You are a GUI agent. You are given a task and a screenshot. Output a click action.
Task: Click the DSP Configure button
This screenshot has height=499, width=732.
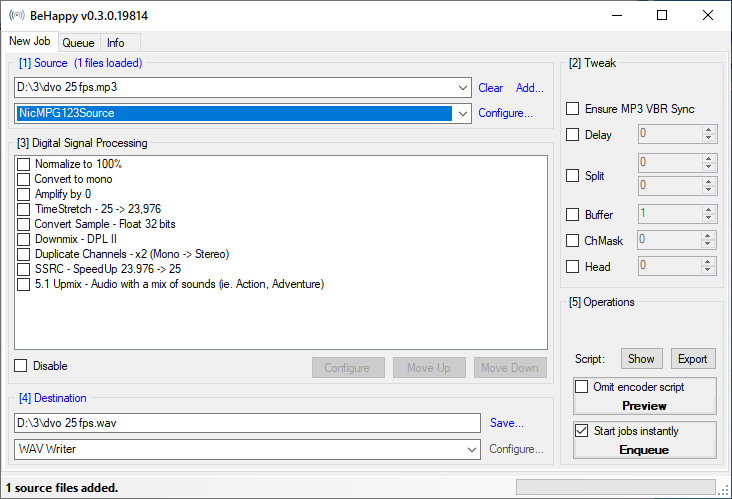(348, 368)
